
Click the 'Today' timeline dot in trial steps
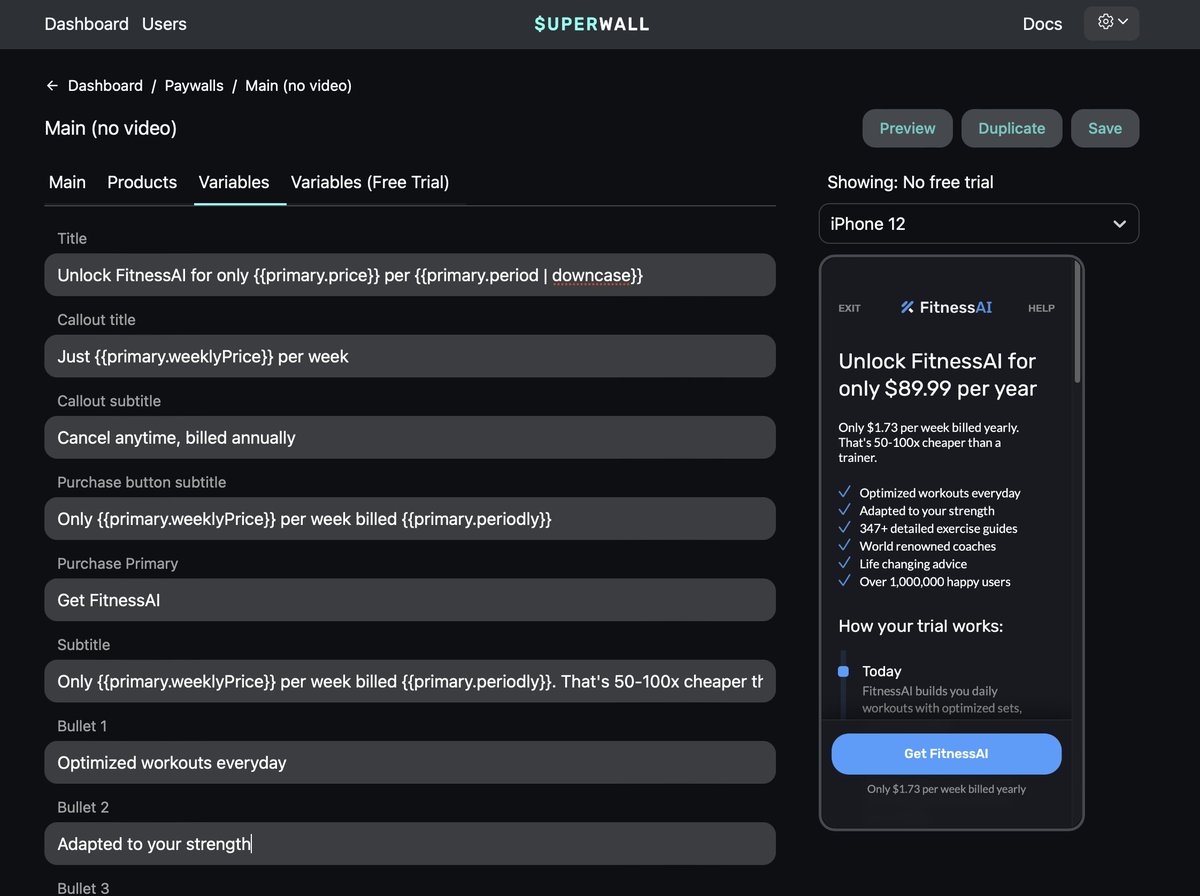click(x=842, y=670)
